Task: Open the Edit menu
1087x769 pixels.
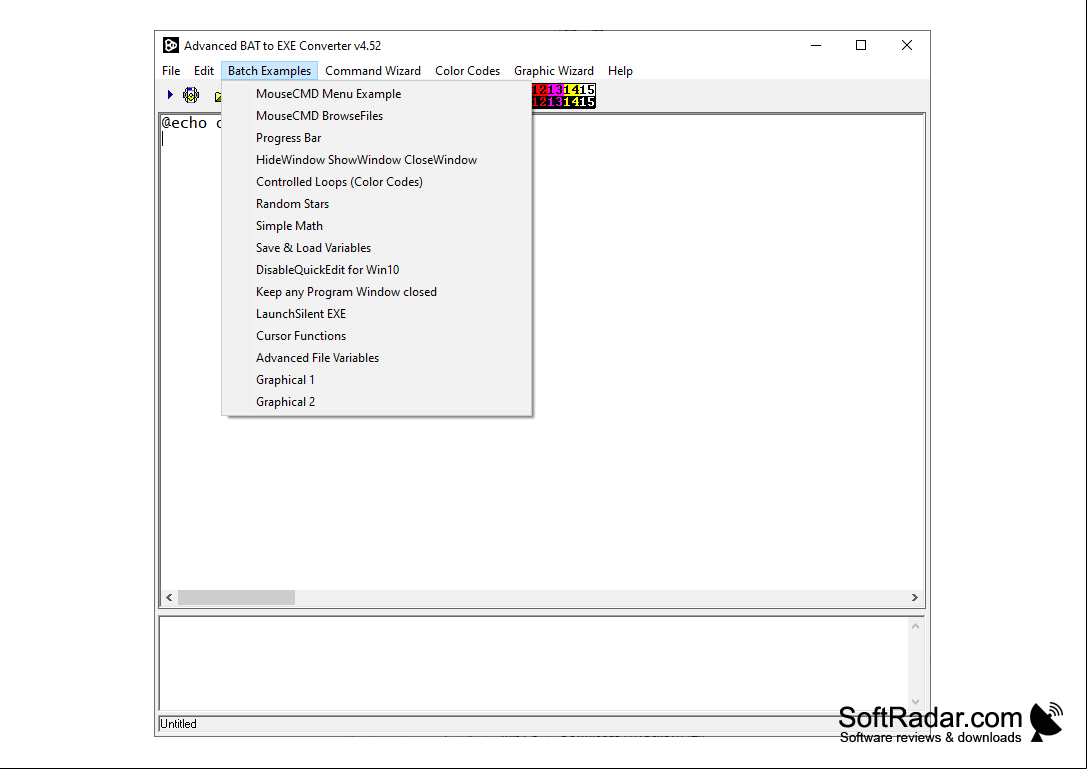Action: click(x=204, y=71)
